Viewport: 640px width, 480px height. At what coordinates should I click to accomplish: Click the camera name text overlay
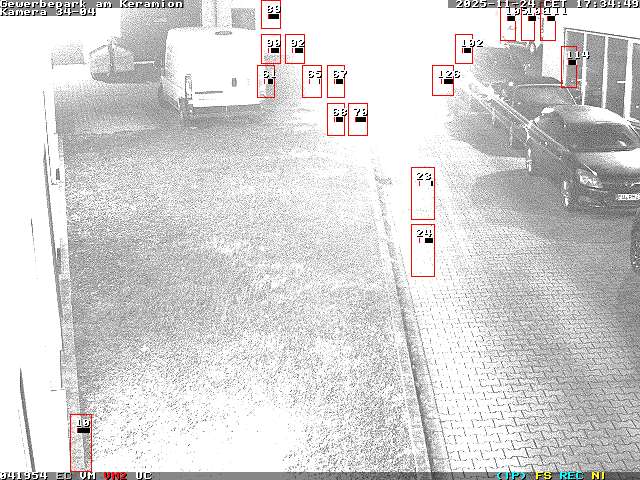pyautogui.click(x=48, y=12)
